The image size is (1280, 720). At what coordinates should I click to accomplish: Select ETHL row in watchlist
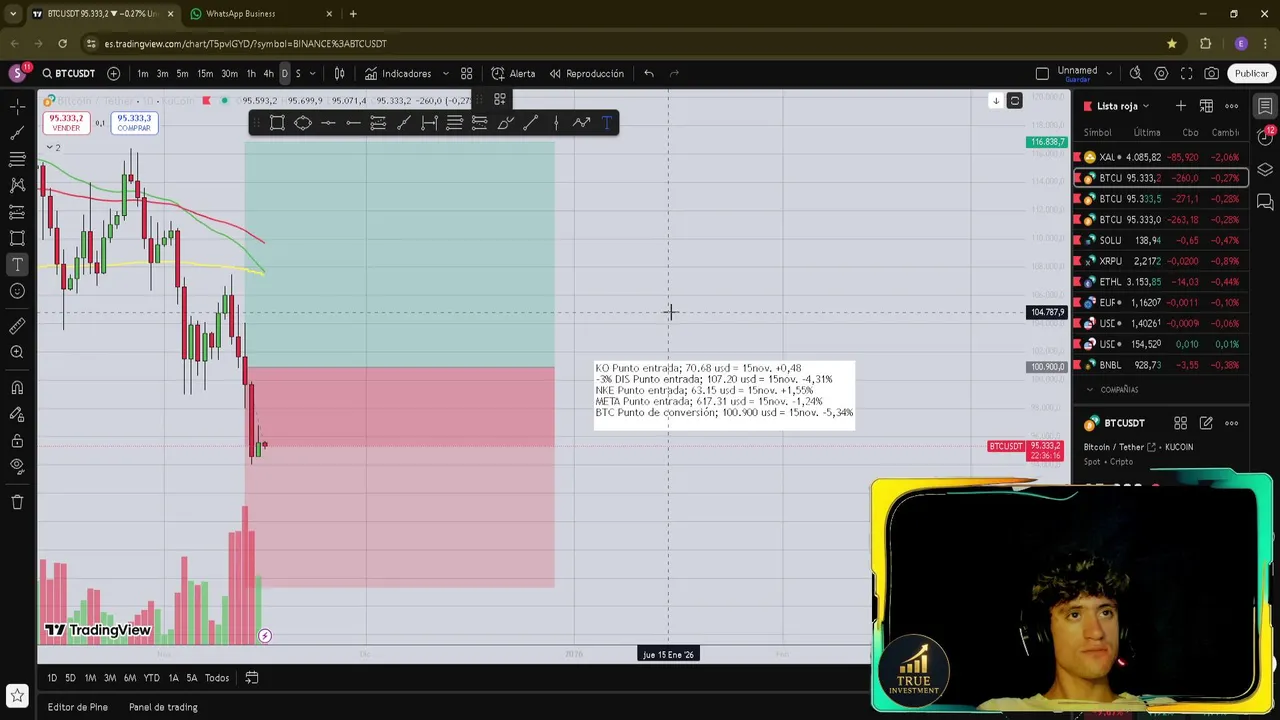click(1161, 282)
